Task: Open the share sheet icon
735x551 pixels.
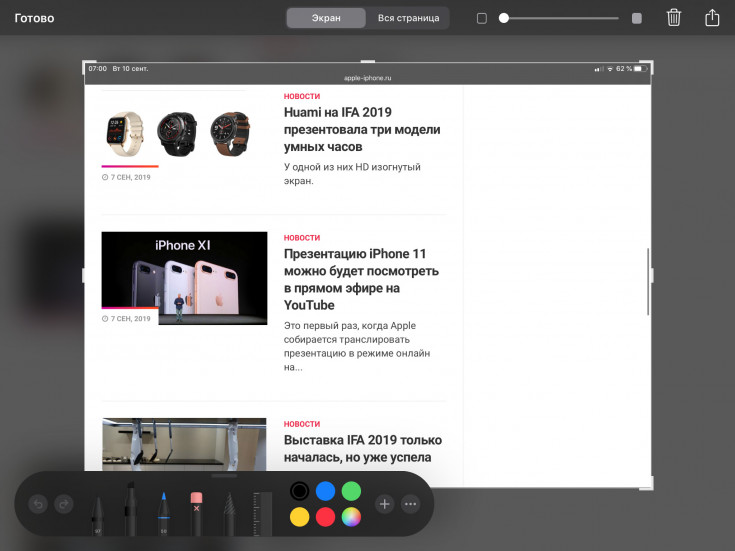Action: pyautogui.click(x=712, y=18)
